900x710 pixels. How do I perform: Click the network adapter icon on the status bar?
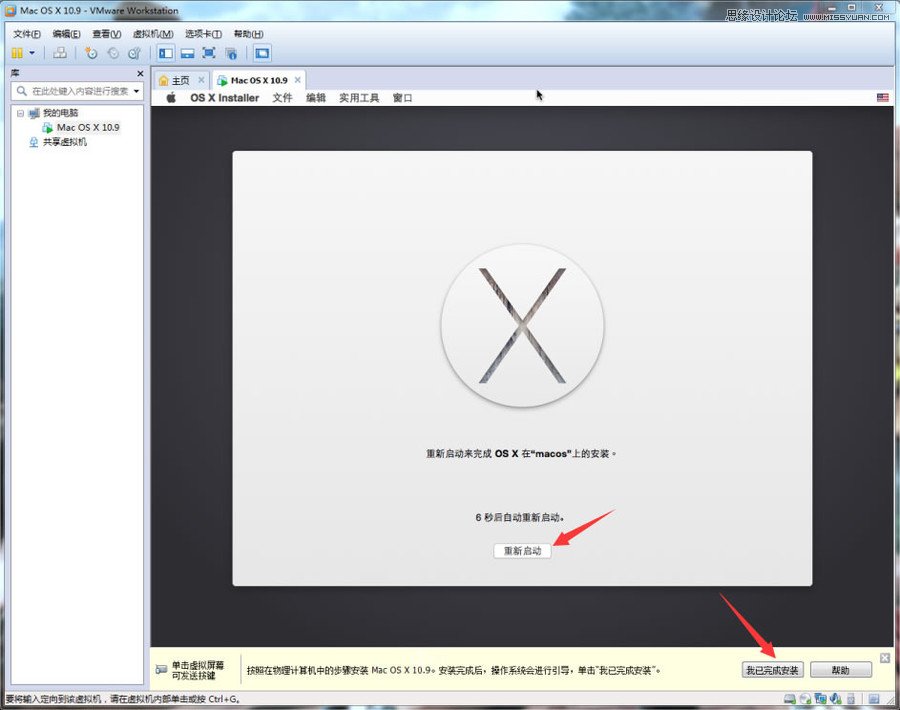pyautogui.click(x=820, y=699)
